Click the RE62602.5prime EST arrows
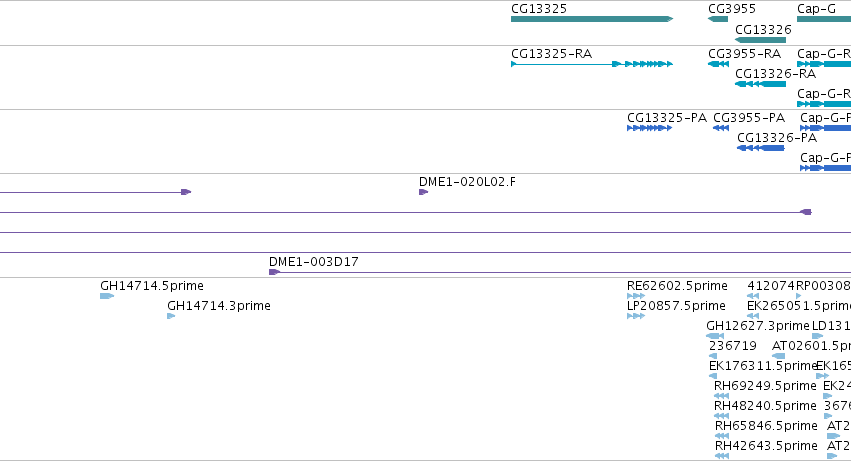The height and width of the screenshot is (461, 851). pyautogui.click(x=636, y=296)
